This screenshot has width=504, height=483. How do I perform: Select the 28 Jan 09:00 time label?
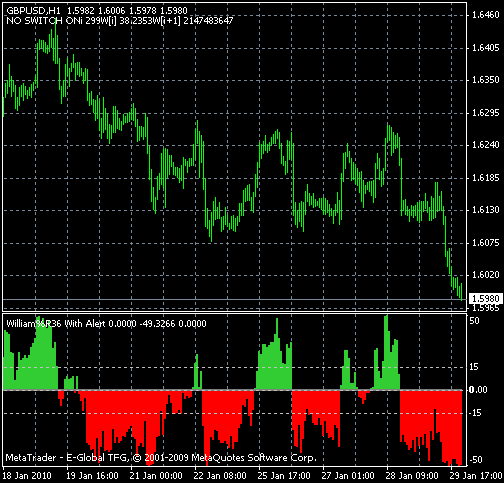pyautogui.click(x=412, y=476)
